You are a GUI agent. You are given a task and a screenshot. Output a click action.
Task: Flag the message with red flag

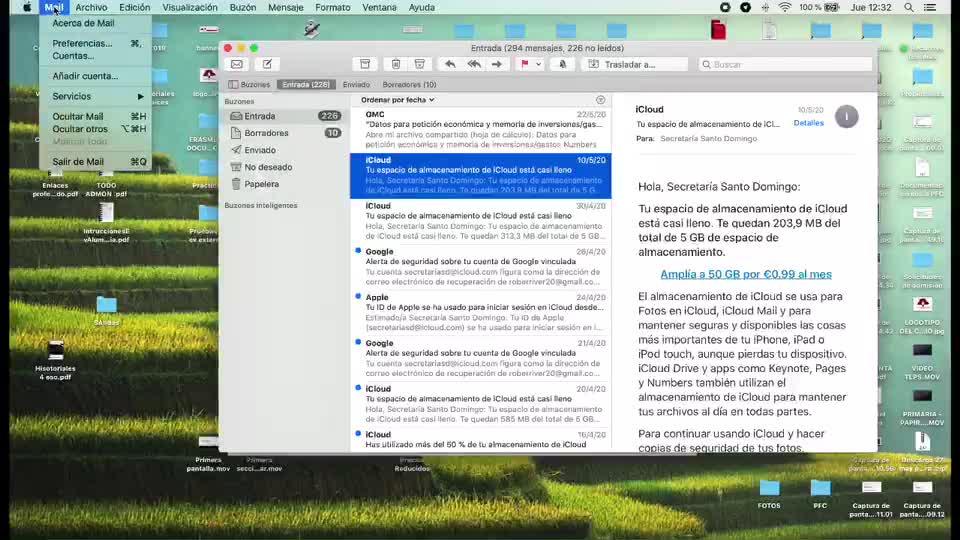[x=525, y=64]
